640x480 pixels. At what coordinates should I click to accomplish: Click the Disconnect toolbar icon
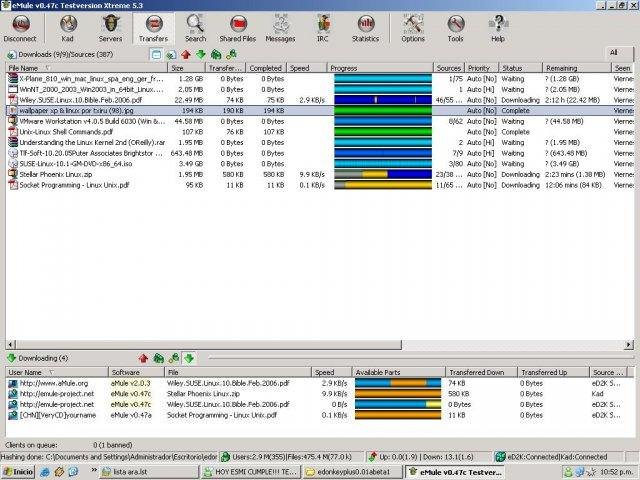click(x=20, y=28)
